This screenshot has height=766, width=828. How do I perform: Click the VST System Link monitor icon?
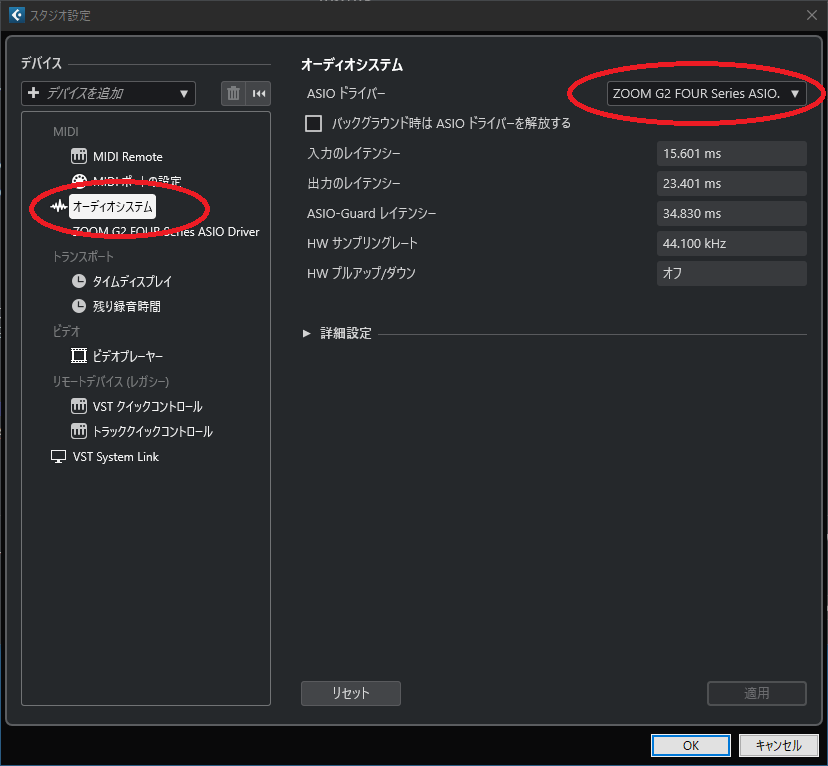coord(58,456)
